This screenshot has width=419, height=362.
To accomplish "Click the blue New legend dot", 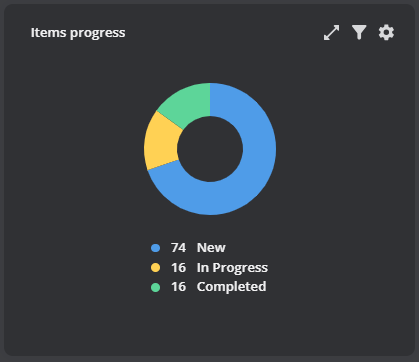I will click(x=155, y=248).
